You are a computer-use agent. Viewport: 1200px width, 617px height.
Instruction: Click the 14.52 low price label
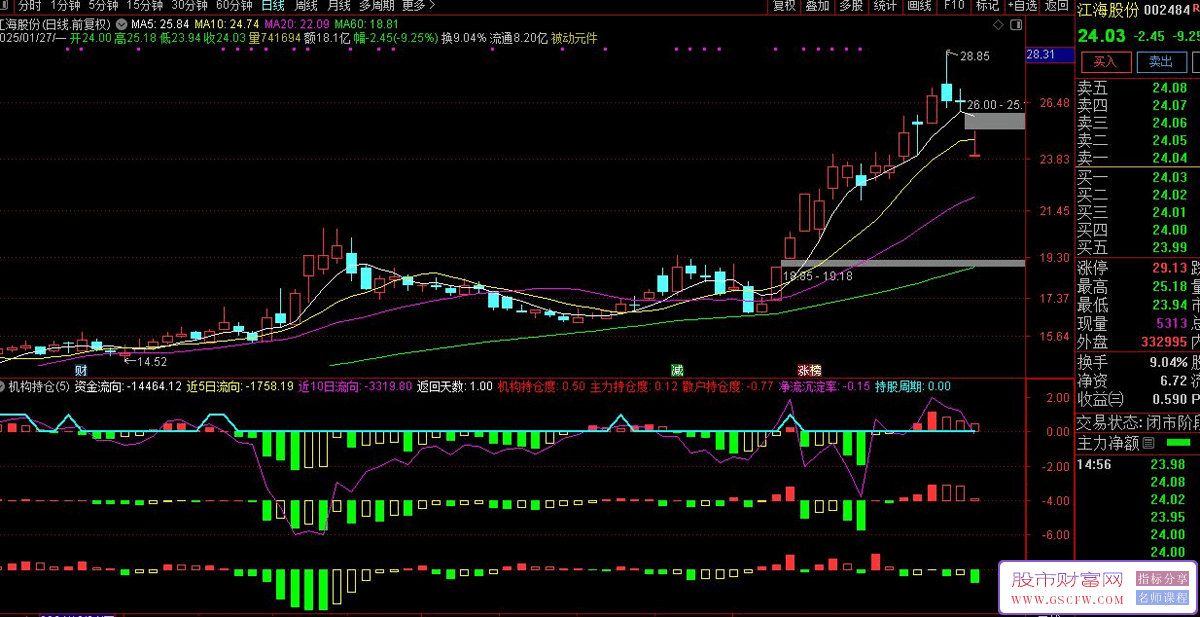(x=152, y=361)
